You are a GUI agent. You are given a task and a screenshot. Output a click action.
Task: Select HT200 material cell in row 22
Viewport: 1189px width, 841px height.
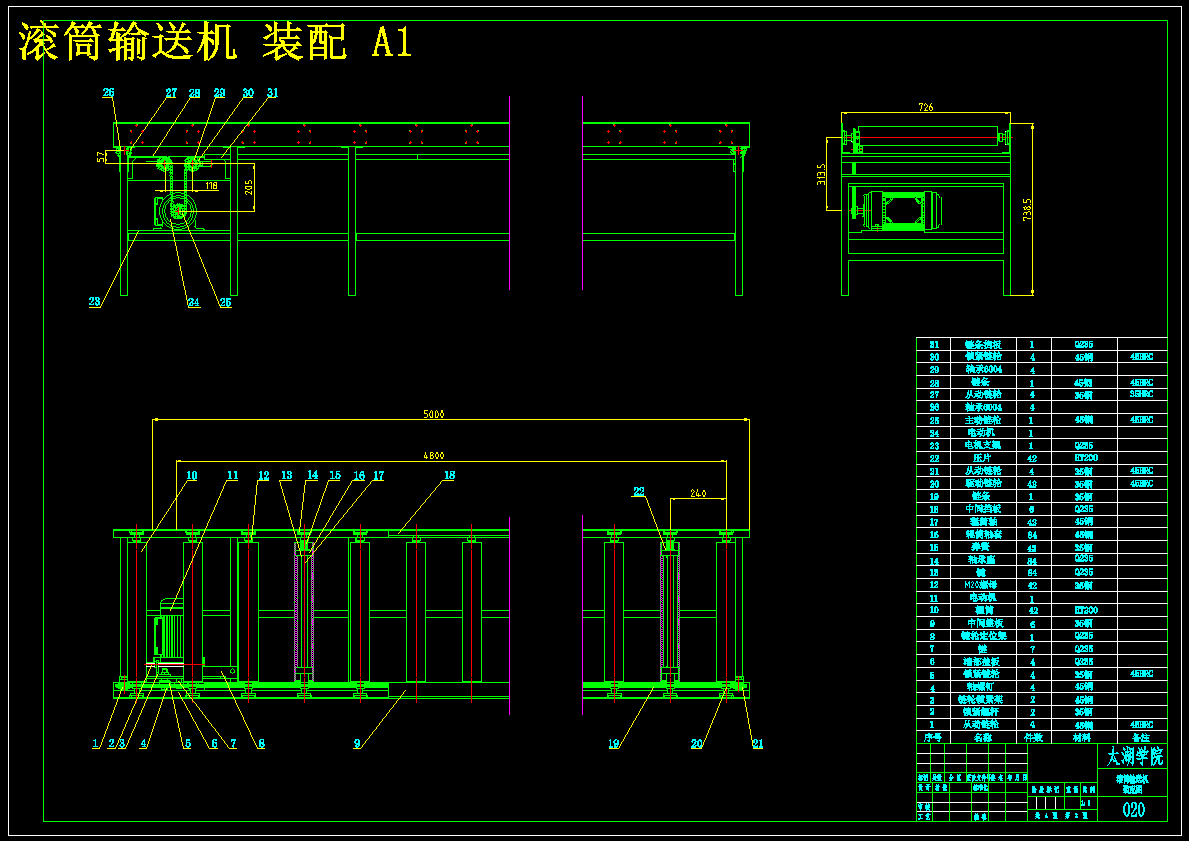[x=1084, y=458]
